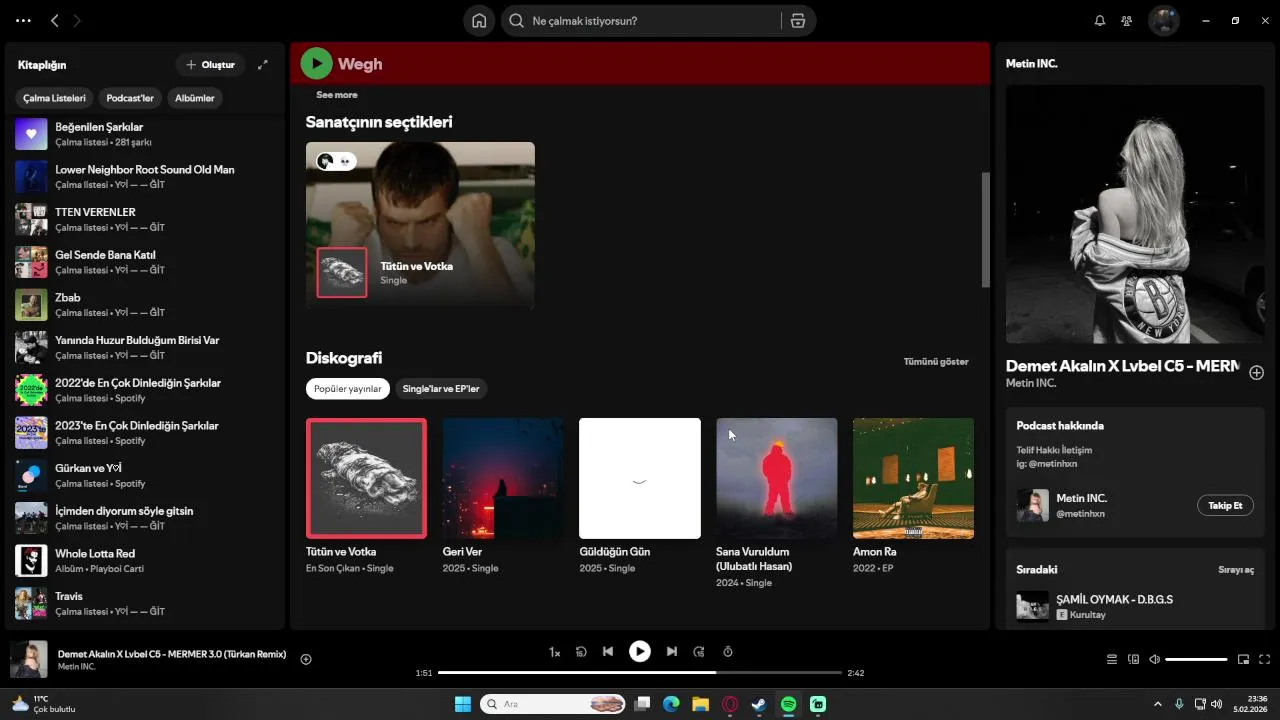1280x720 pixels.
Task: Click the See more link
Action: tap(337, 95)
